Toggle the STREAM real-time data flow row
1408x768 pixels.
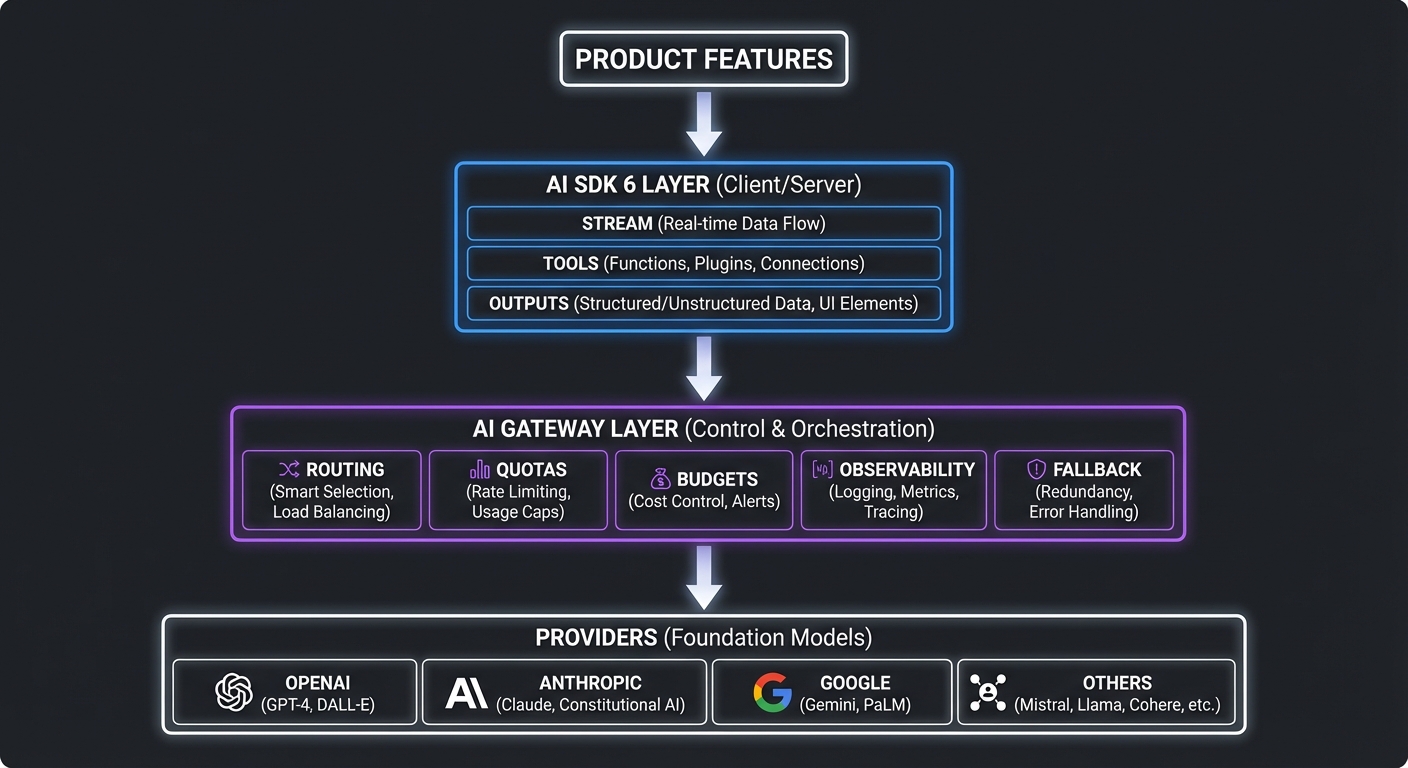coord(704,223)
